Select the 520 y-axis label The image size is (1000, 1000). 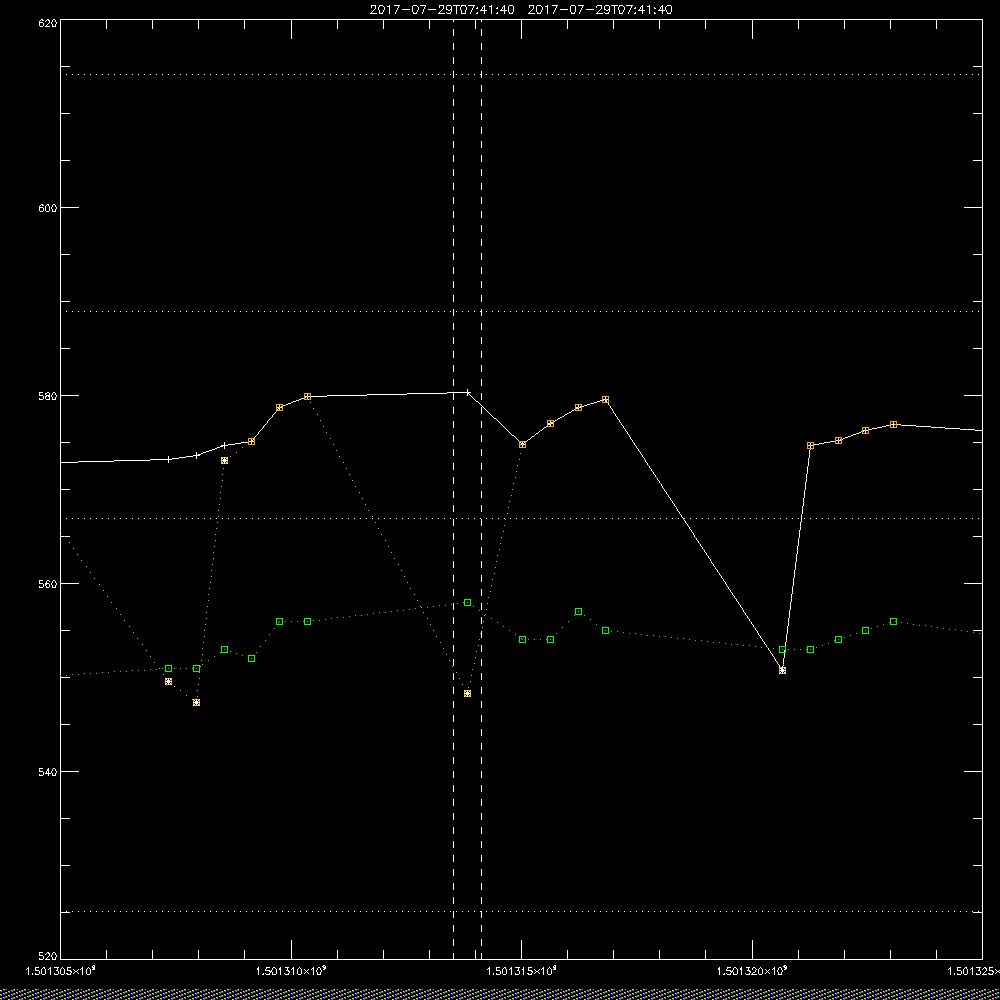[48, 957]
